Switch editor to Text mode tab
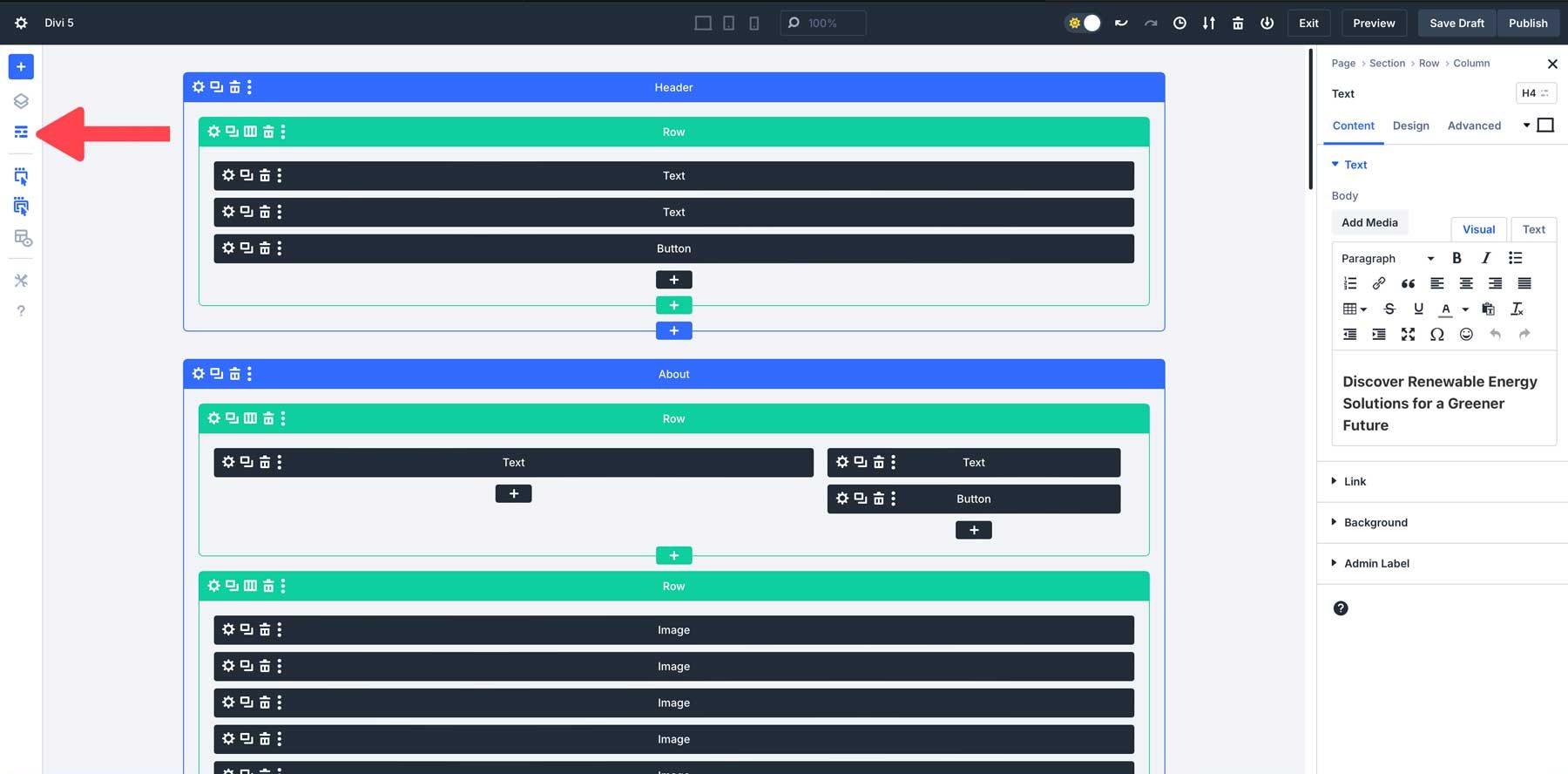Screen dimensions: 1568x774 [1533, 229]
